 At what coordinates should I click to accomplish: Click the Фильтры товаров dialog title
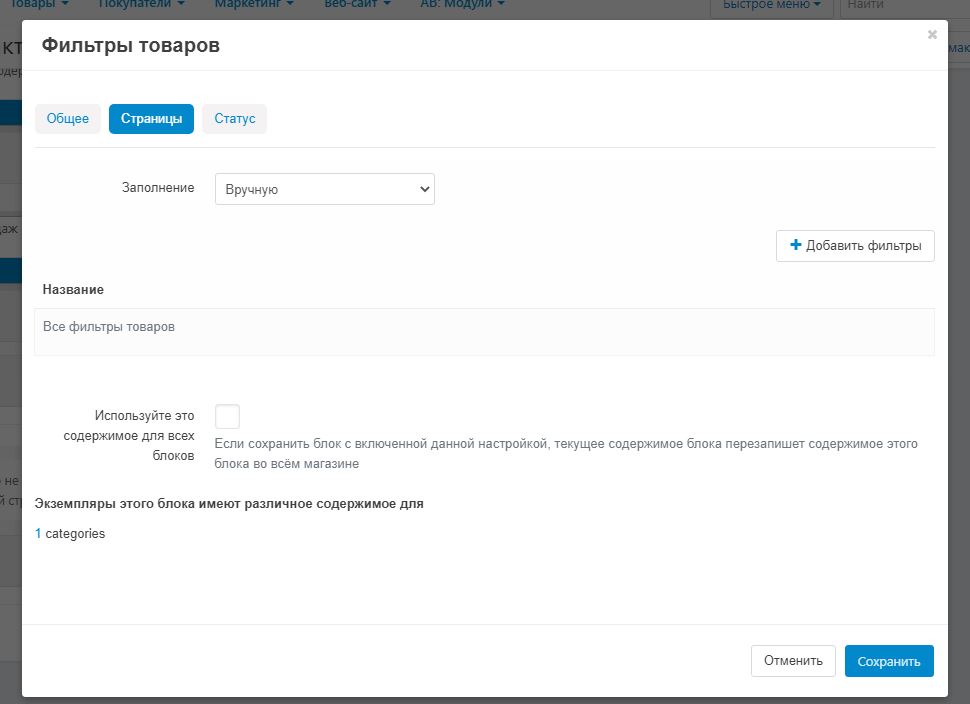coord(131,45)
